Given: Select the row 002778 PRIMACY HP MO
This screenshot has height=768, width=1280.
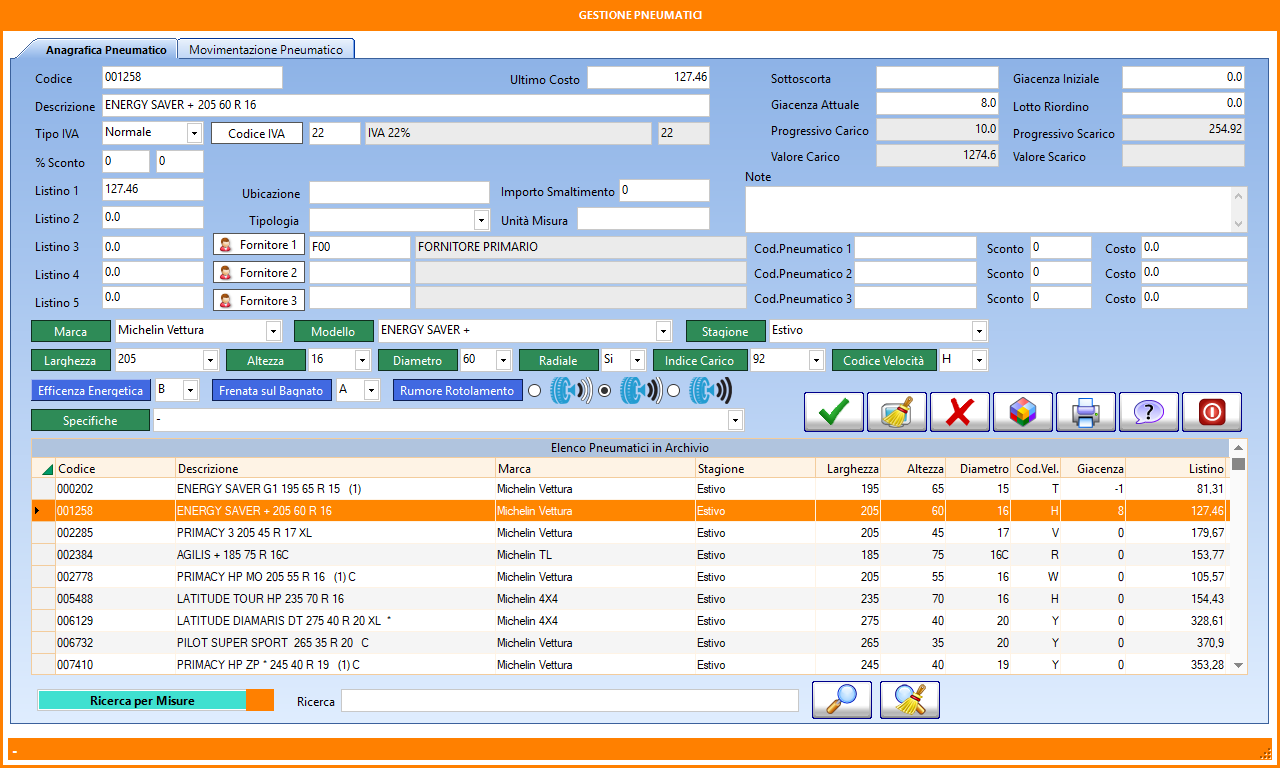Looking at the screenshot, I should click(630, 577).
